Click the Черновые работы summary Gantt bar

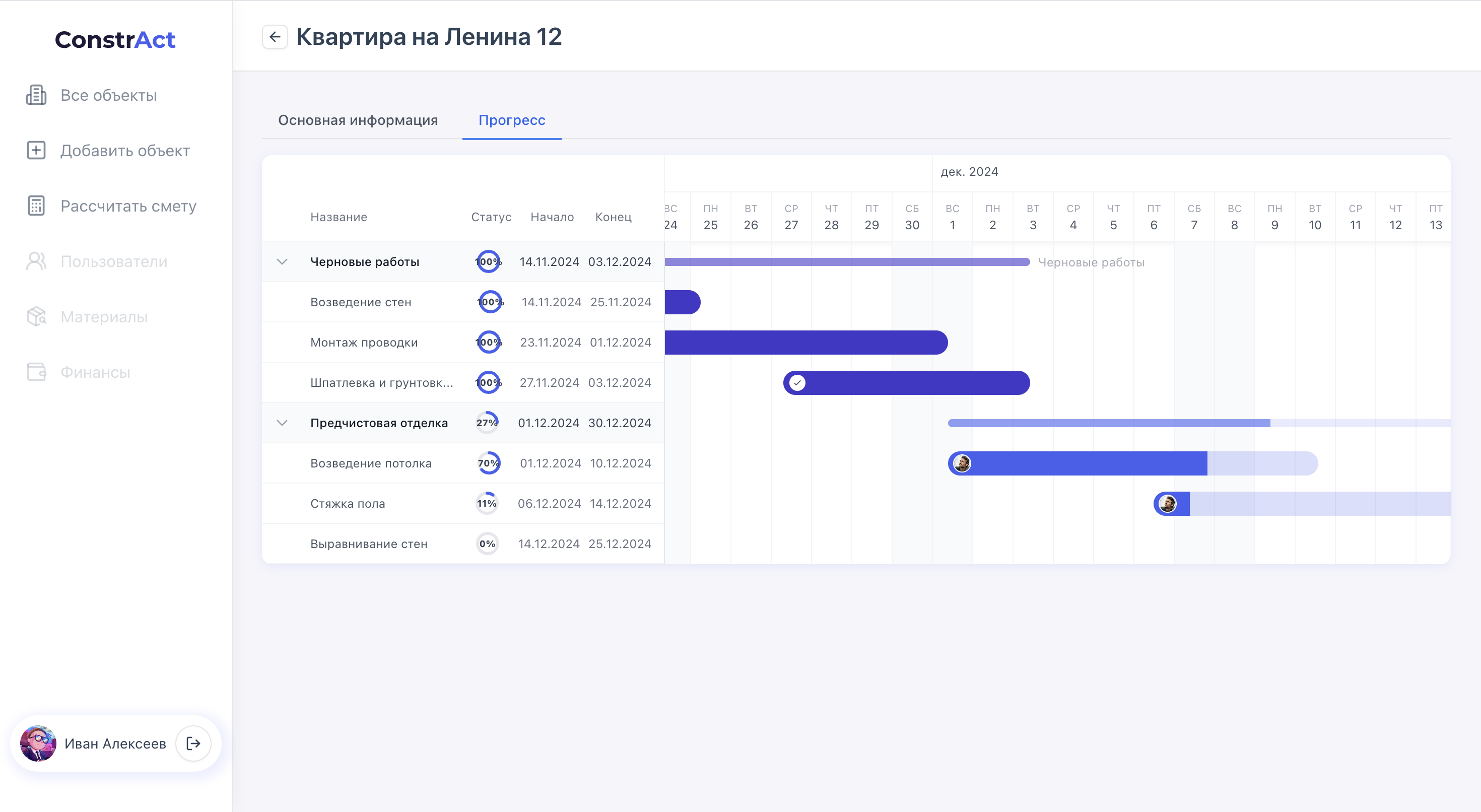pyautogui.click(x=847, y=262)
